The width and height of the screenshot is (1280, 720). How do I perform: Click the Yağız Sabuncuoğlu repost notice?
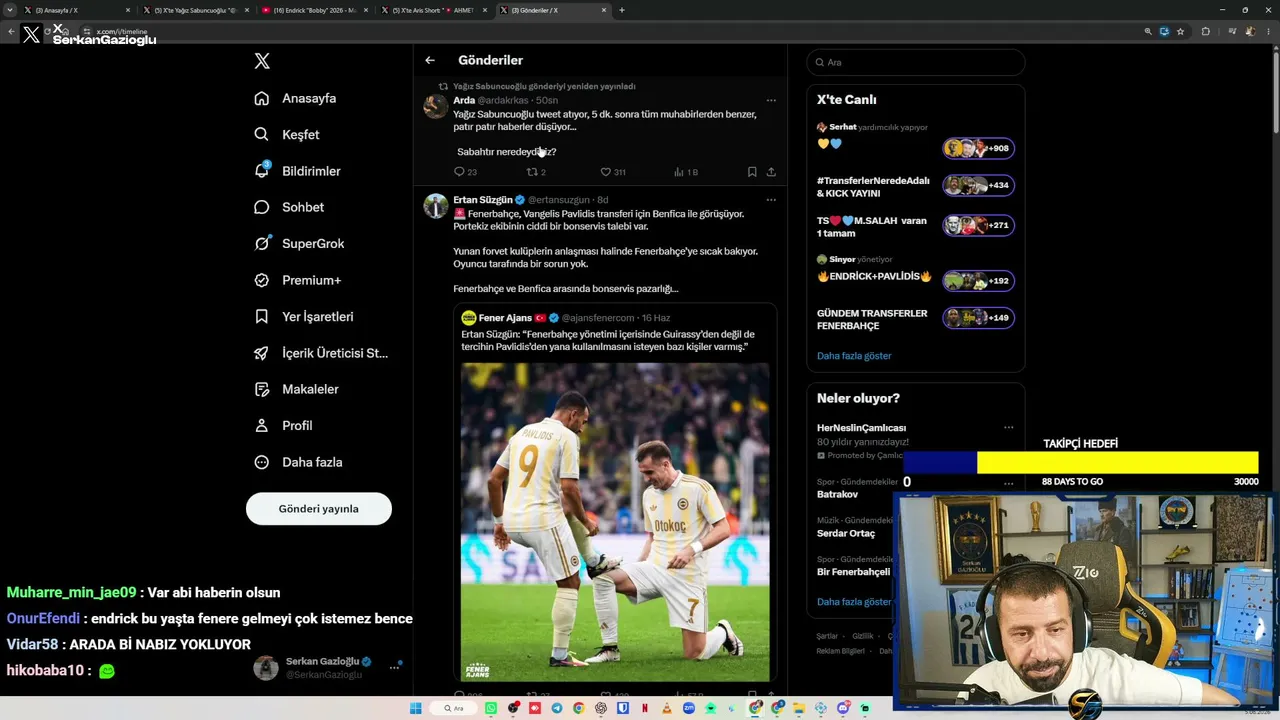[x=544, y=87]
